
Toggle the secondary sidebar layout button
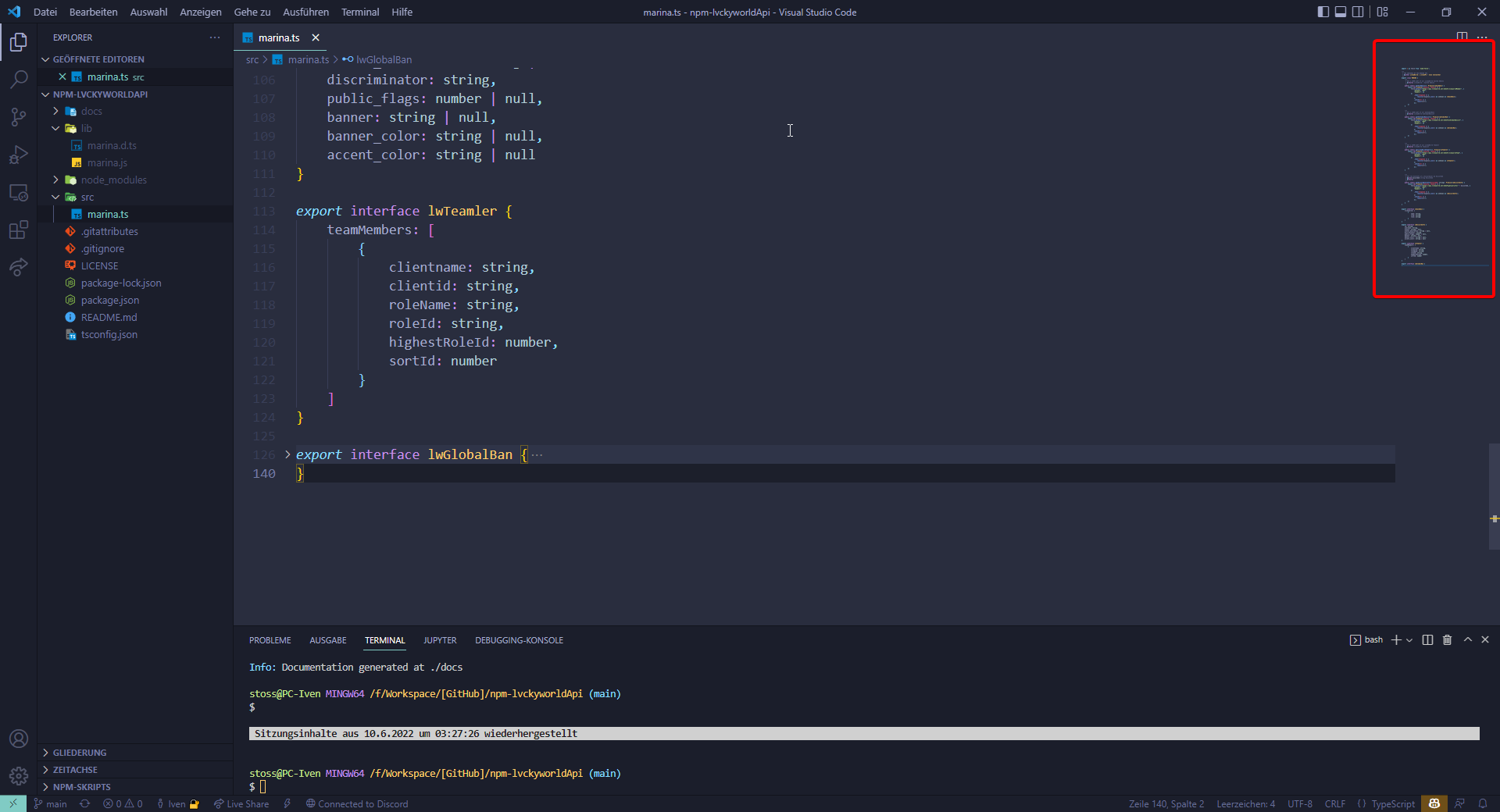pyautogui.click(x=1359, y=12)
